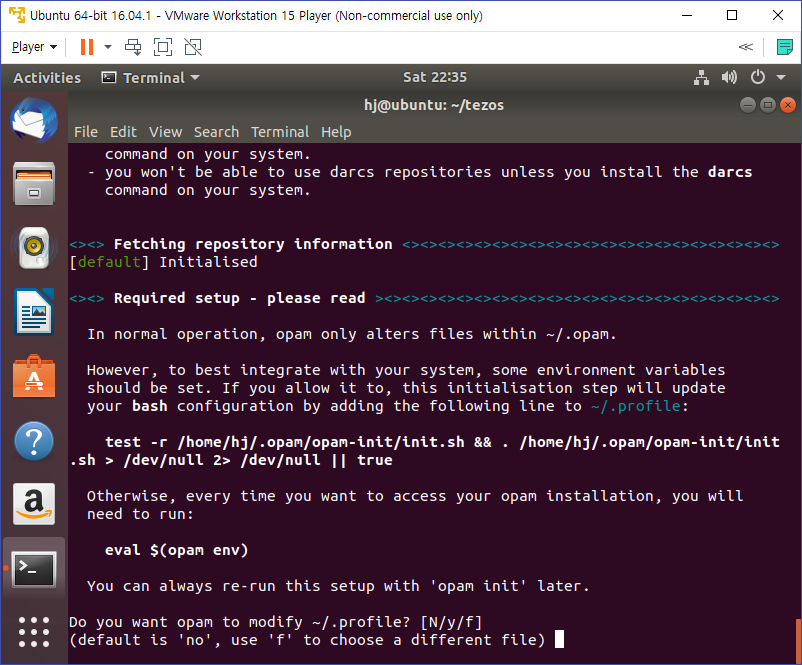Image resolution: width=802 pixels, height=665 pixels.
Task: Open Thunderbird mail from the dock
Action: 34,121
